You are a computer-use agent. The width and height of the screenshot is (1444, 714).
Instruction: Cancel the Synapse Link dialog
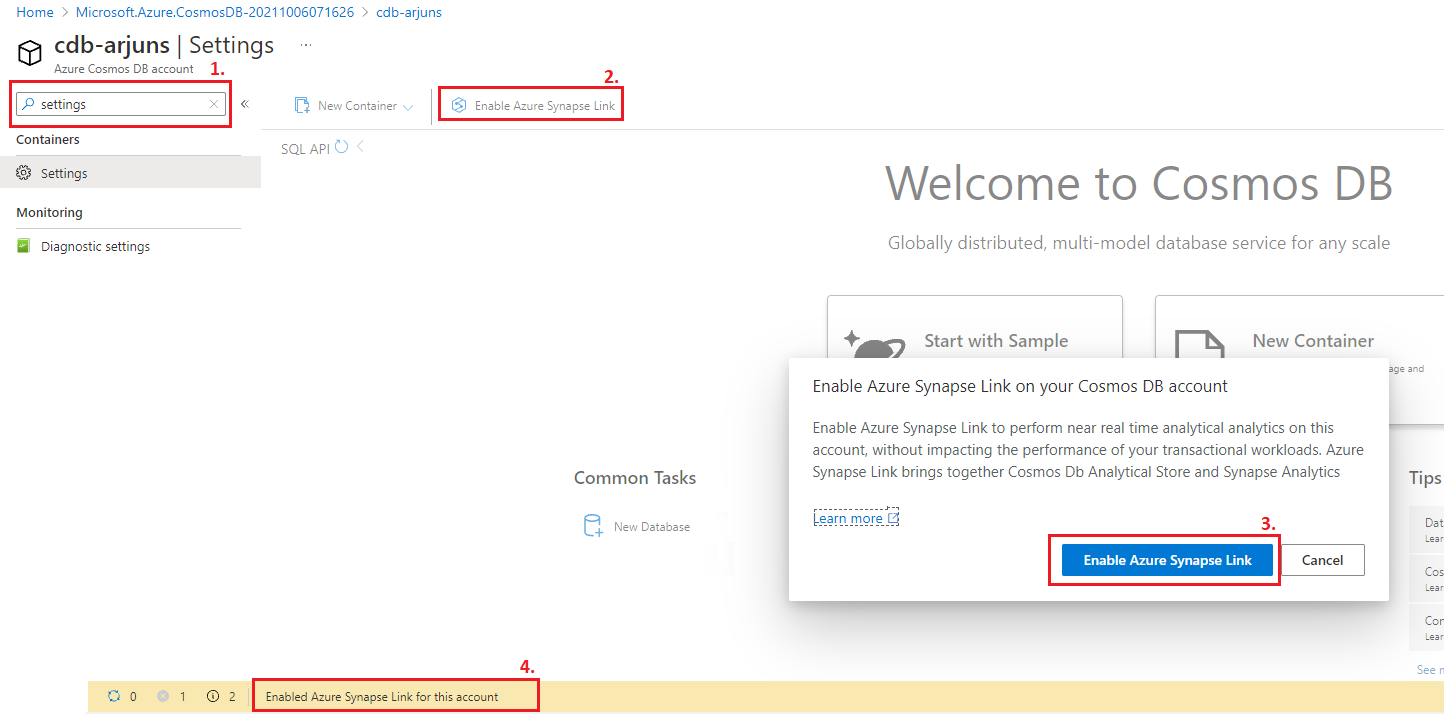pyautogui.click(x=1322, y=560)
